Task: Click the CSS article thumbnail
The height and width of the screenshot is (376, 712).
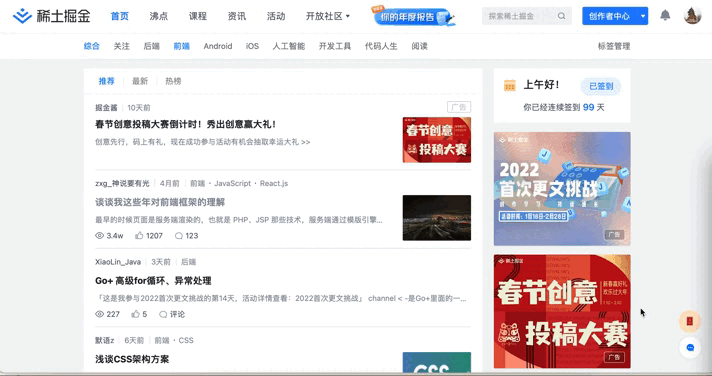Action: 437,362
